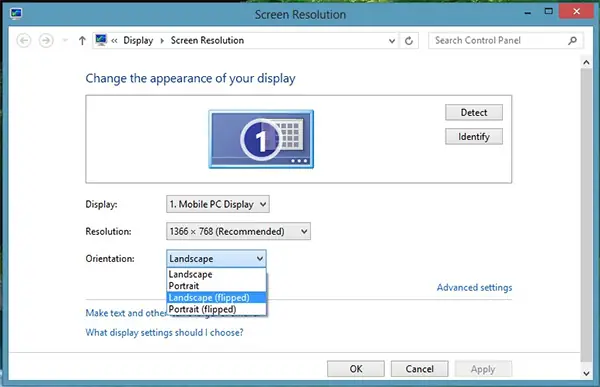Refresh the Screen Resolution page
The height and width of the screenshot is (387, 600).
point(409,41)
